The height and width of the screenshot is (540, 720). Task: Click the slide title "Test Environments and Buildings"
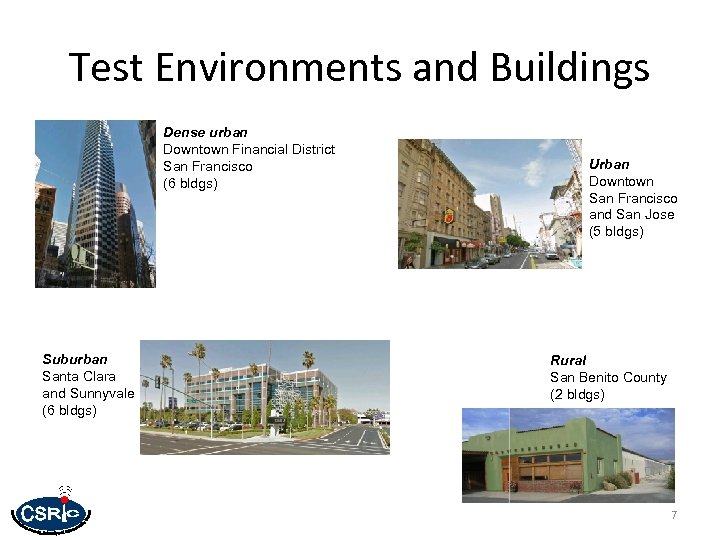click(359, 68)
